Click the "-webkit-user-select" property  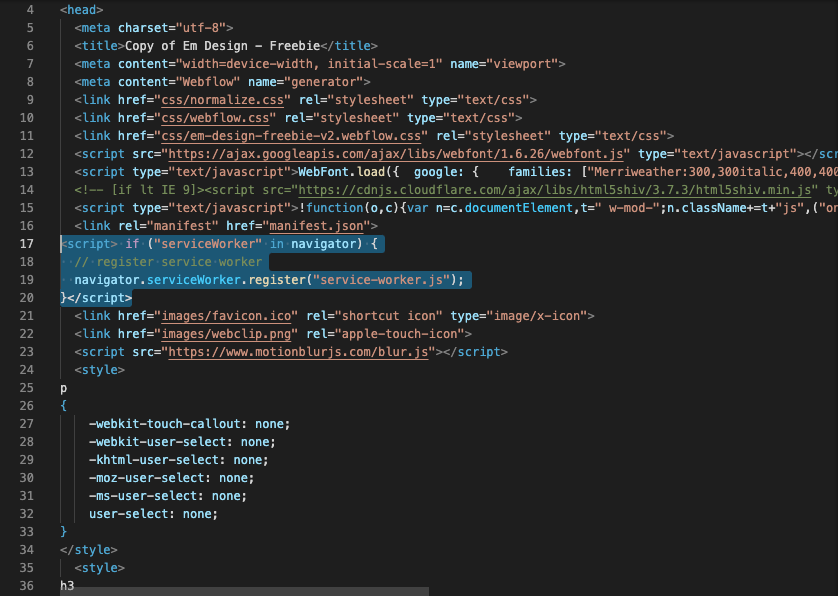[157, 442]
